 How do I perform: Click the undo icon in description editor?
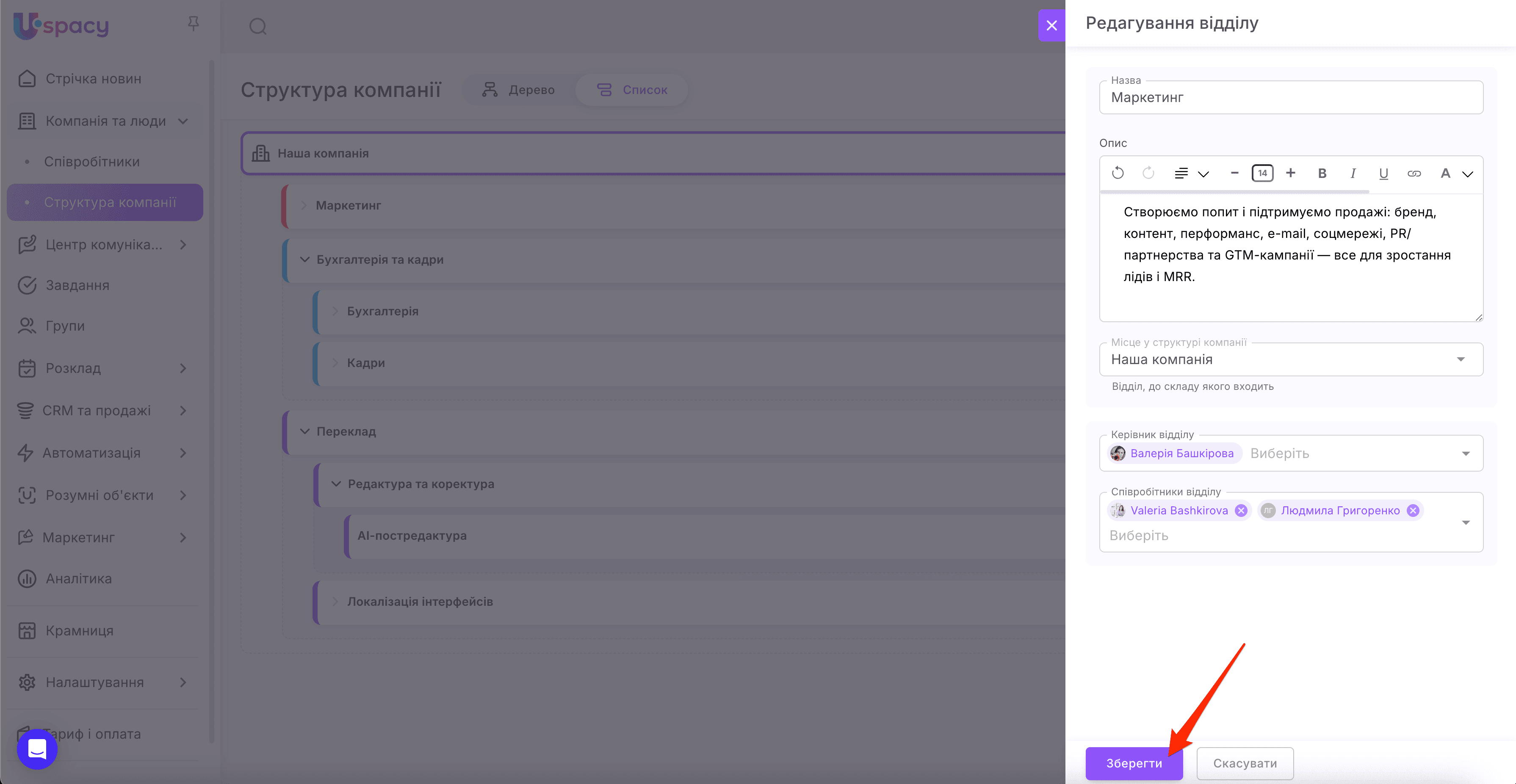[x=1118, y=173]
